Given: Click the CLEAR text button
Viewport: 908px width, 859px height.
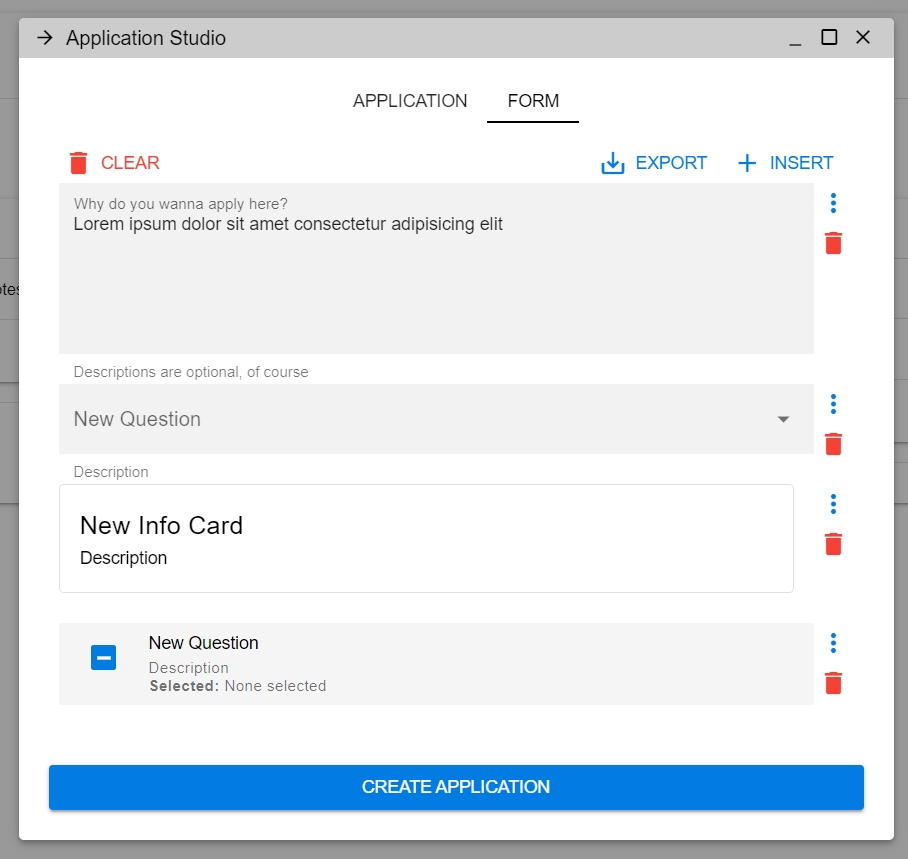Looking at the screenshot, I should point(130,163).
